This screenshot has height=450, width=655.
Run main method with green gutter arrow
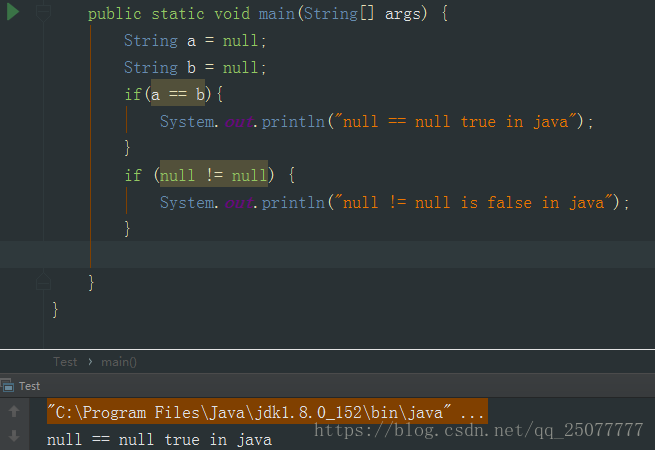pos(13,12)
